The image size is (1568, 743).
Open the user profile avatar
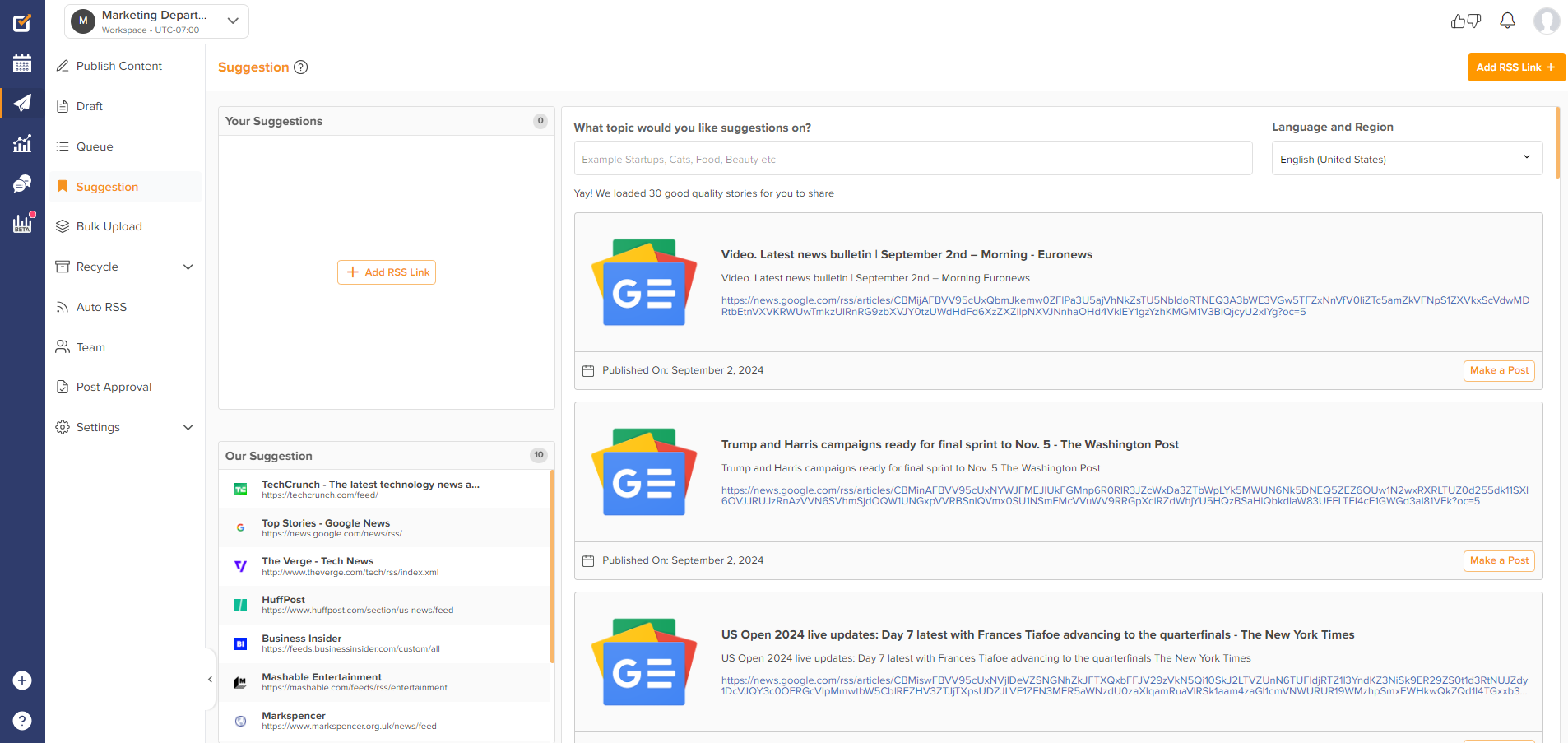(x=1547, y=21)
